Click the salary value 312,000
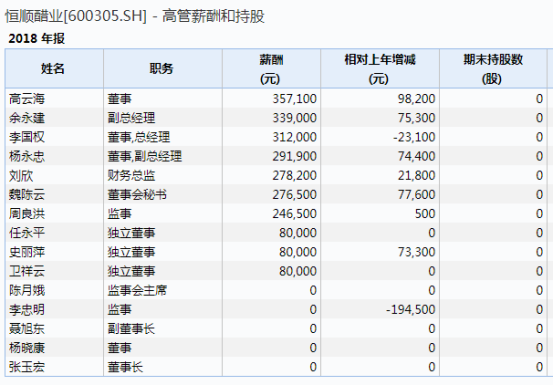 pos(294,137)
